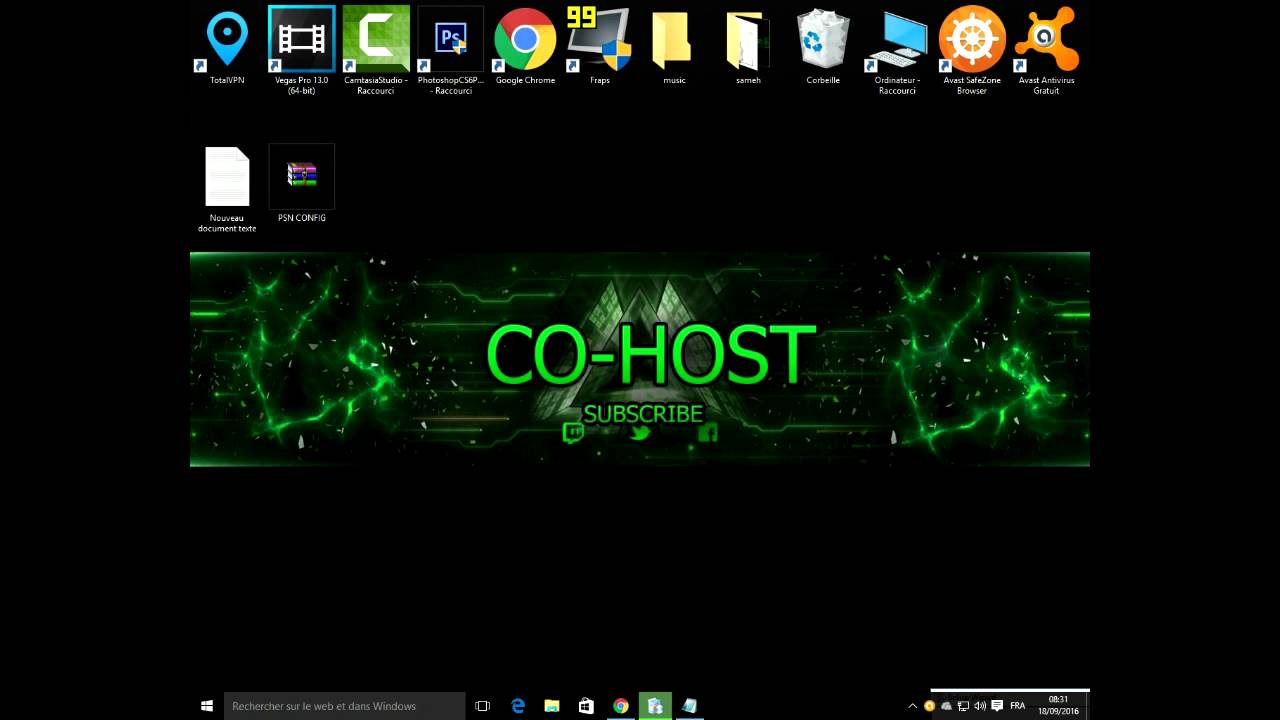Show hidden system tray icons

point(912,706)
